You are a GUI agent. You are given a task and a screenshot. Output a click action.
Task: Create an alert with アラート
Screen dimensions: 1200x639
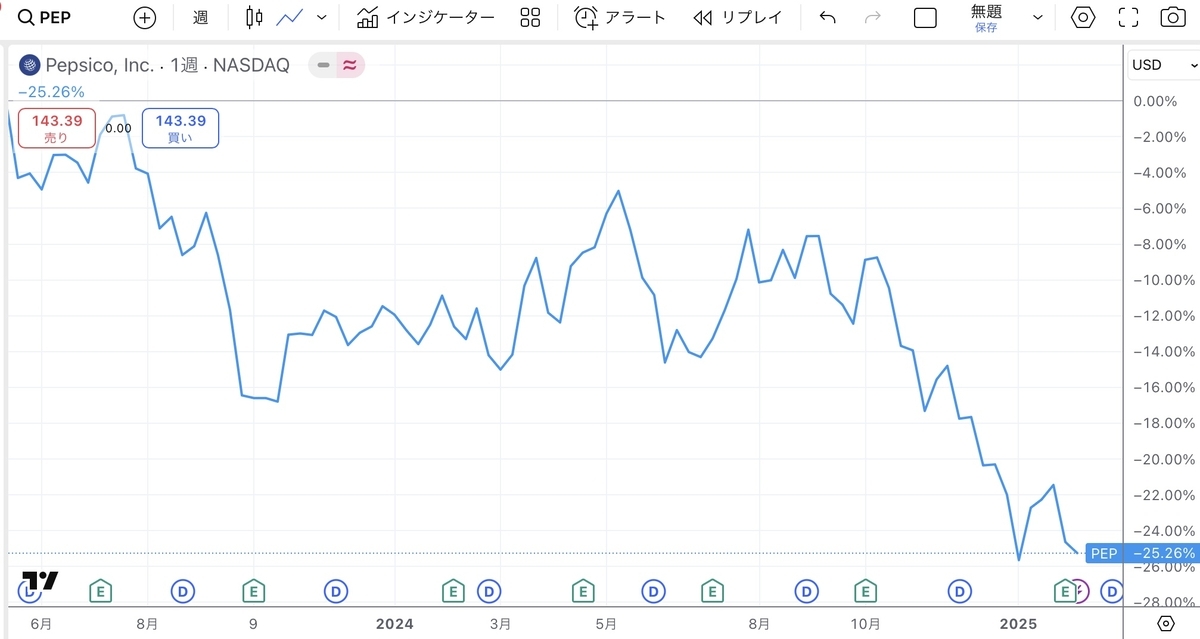tap(620, 17)
